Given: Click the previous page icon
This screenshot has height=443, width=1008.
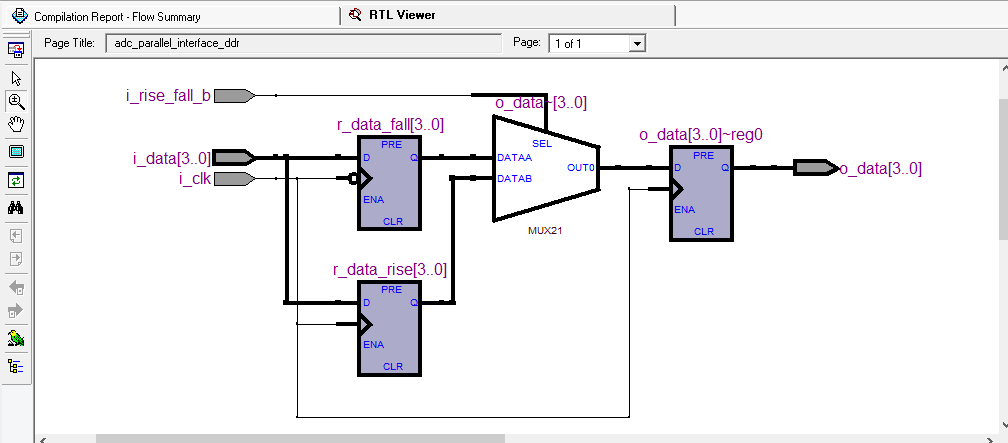Looking at the screenshot, I should (16, 236).
